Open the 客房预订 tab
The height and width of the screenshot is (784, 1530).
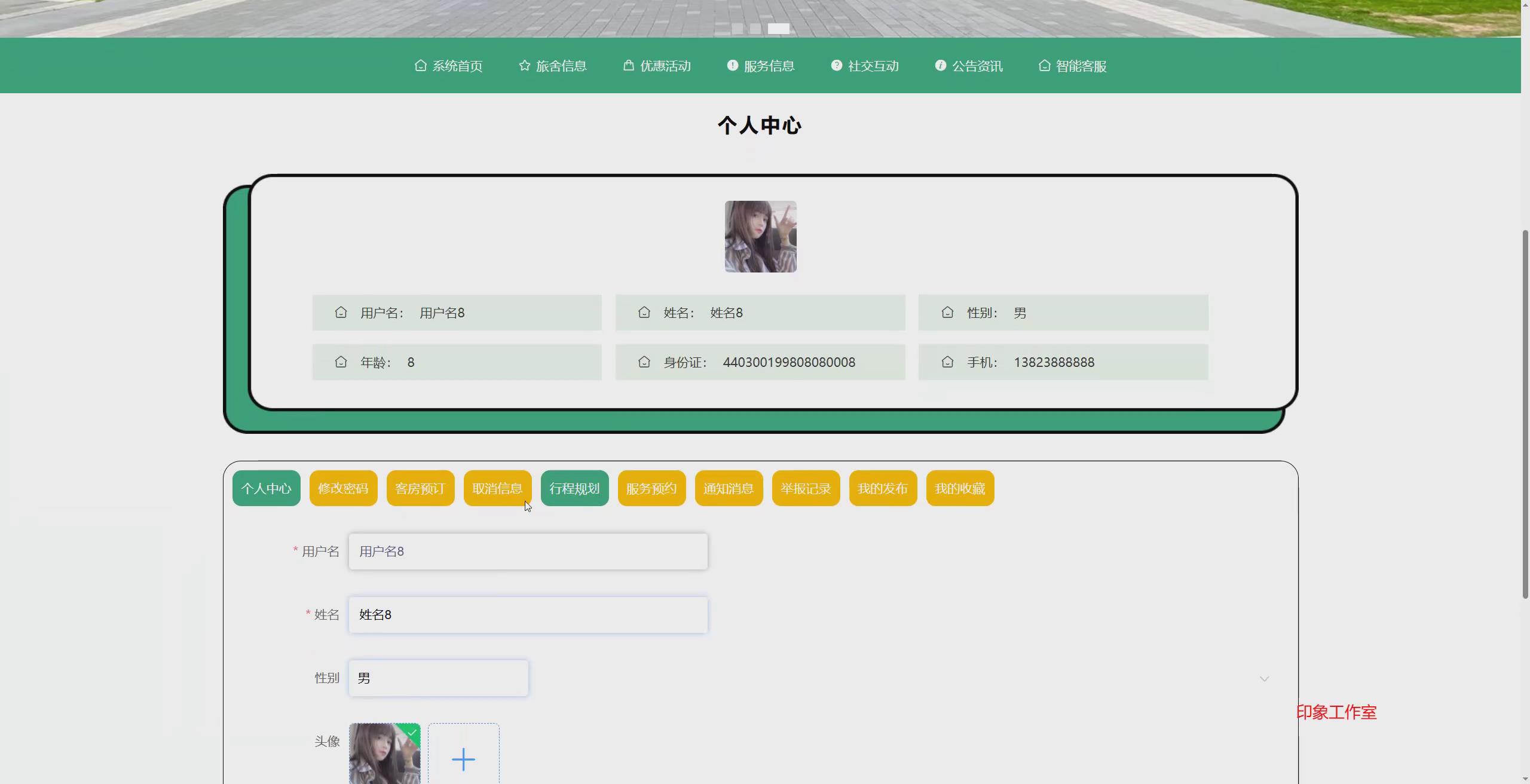pos(420,488)
